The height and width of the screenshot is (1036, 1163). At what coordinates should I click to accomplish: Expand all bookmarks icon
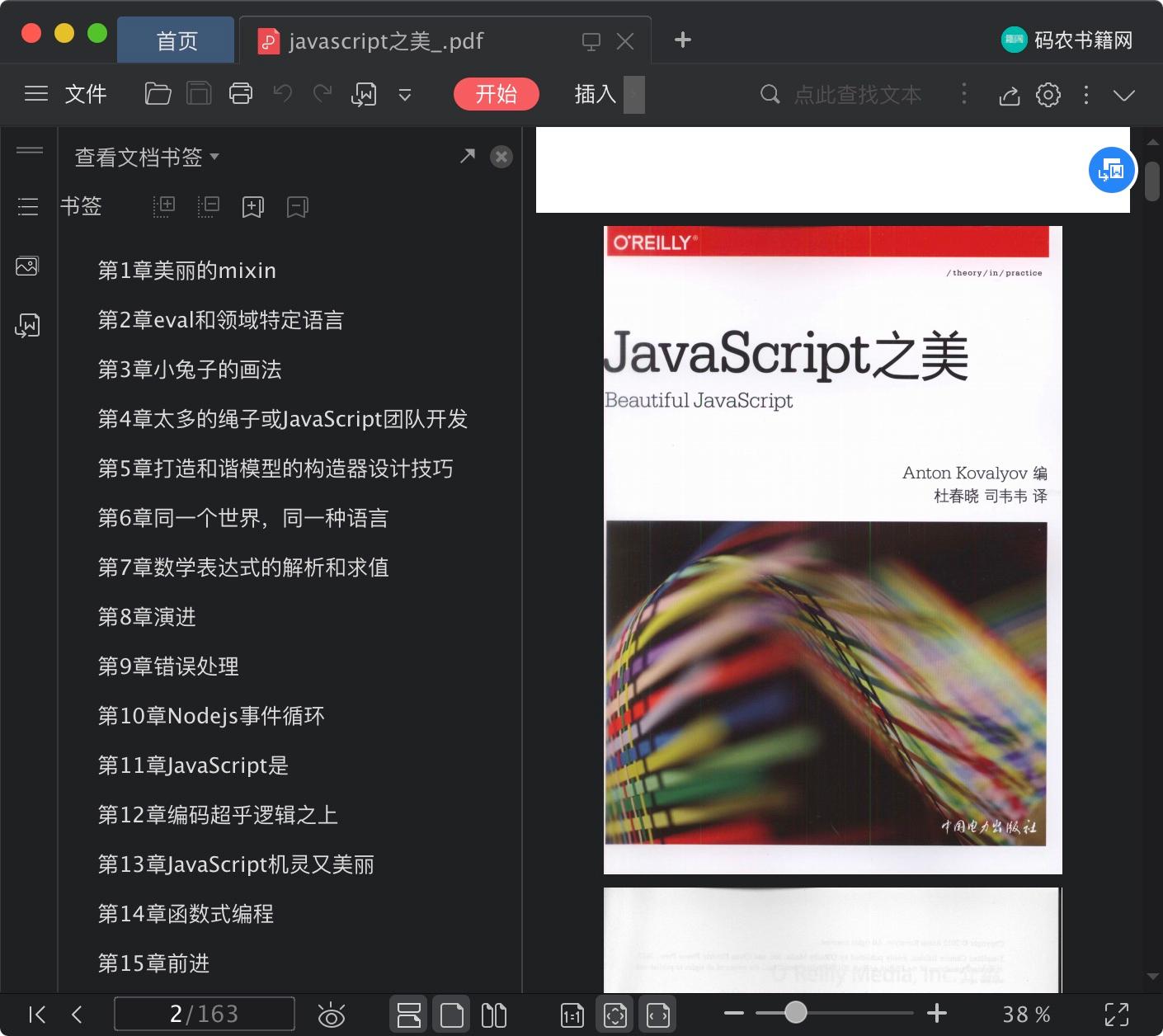click(164, 206)
